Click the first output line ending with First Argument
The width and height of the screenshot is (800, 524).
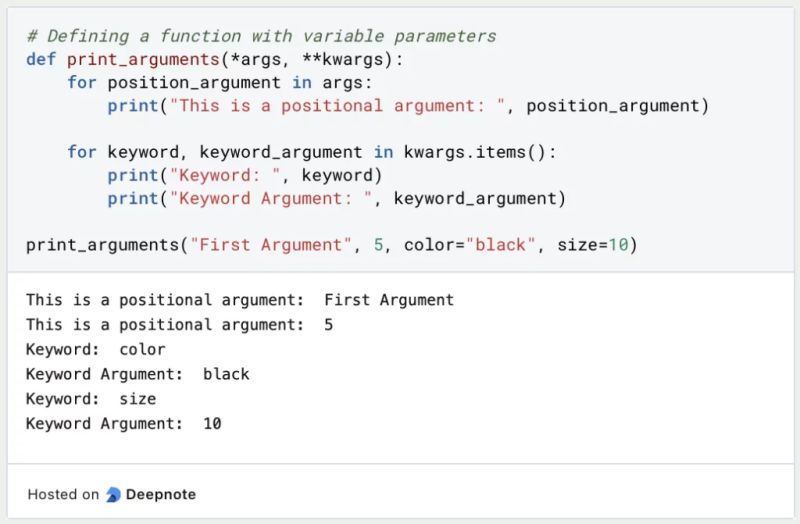pos(240,300)
